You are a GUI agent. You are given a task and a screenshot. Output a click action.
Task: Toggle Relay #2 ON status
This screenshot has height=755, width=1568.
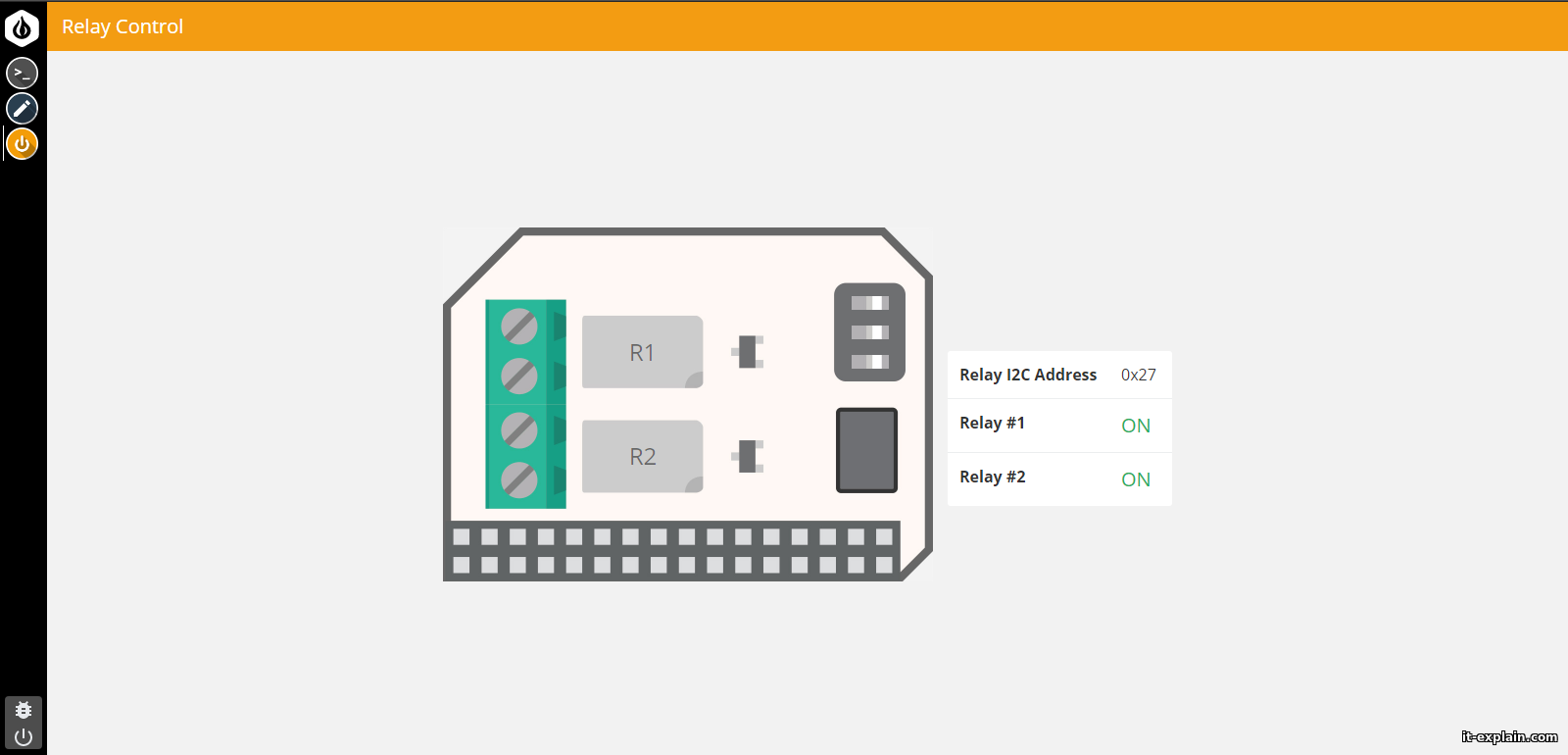pos(1136,479)
